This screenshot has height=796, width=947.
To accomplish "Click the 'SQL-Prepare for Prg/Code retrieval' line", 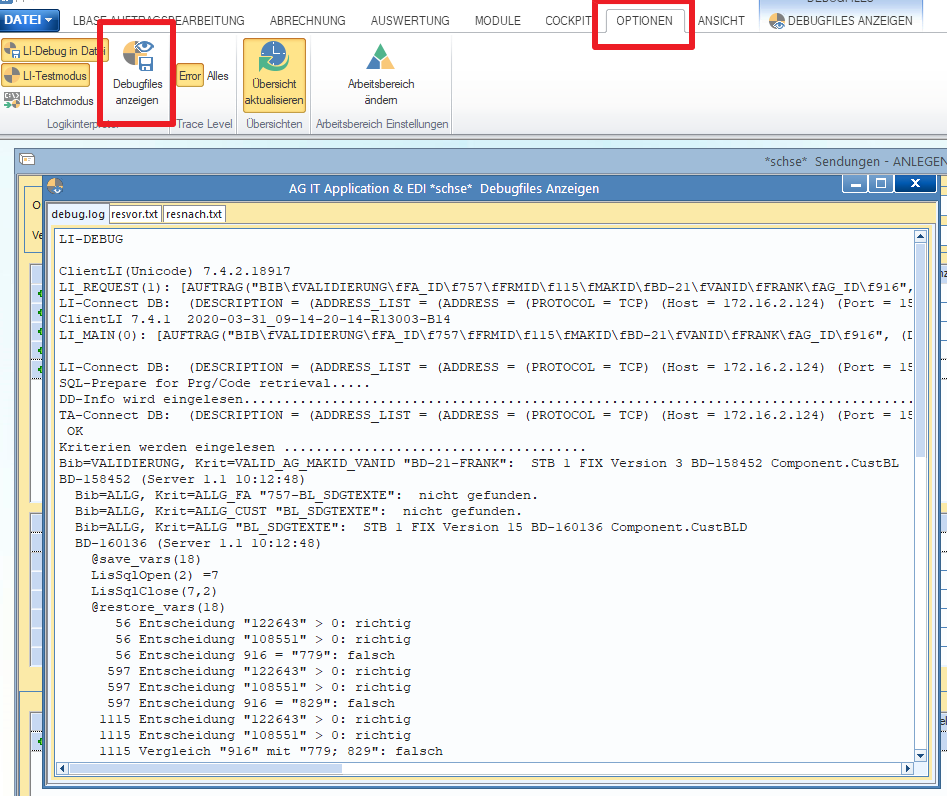I will [x=214, y=384].
